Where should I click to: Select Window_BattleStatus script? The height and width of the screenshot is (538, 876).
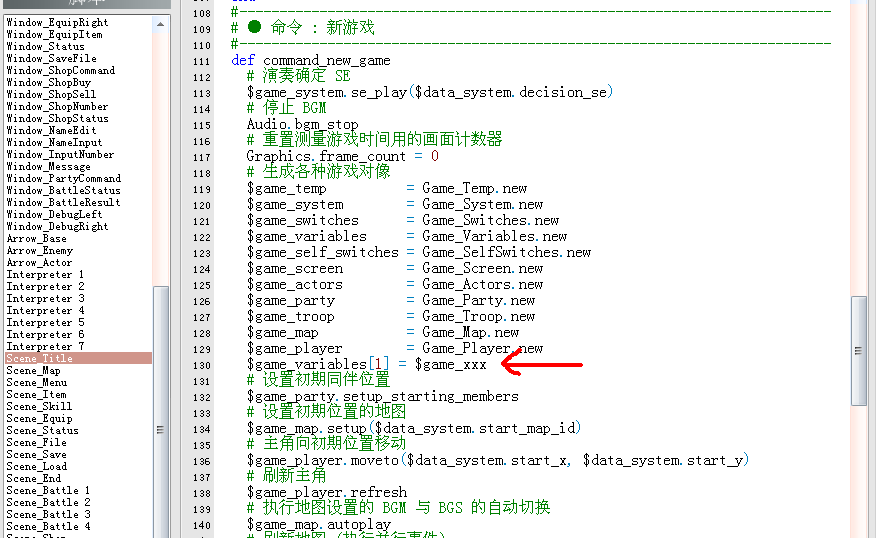pos(63,191)
